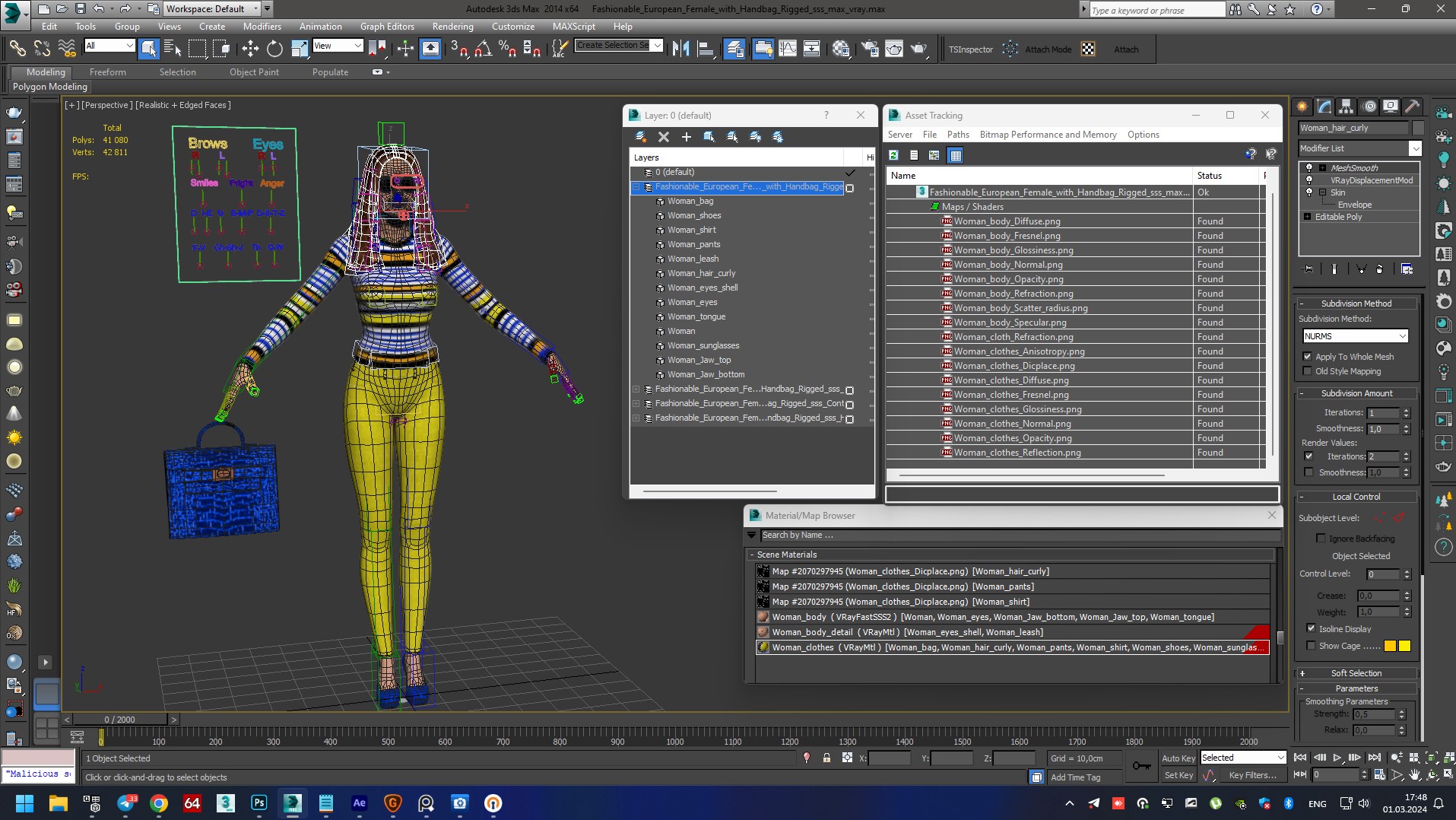Open the Modifiers menu

pyautogui.click(x=262, y=26)
